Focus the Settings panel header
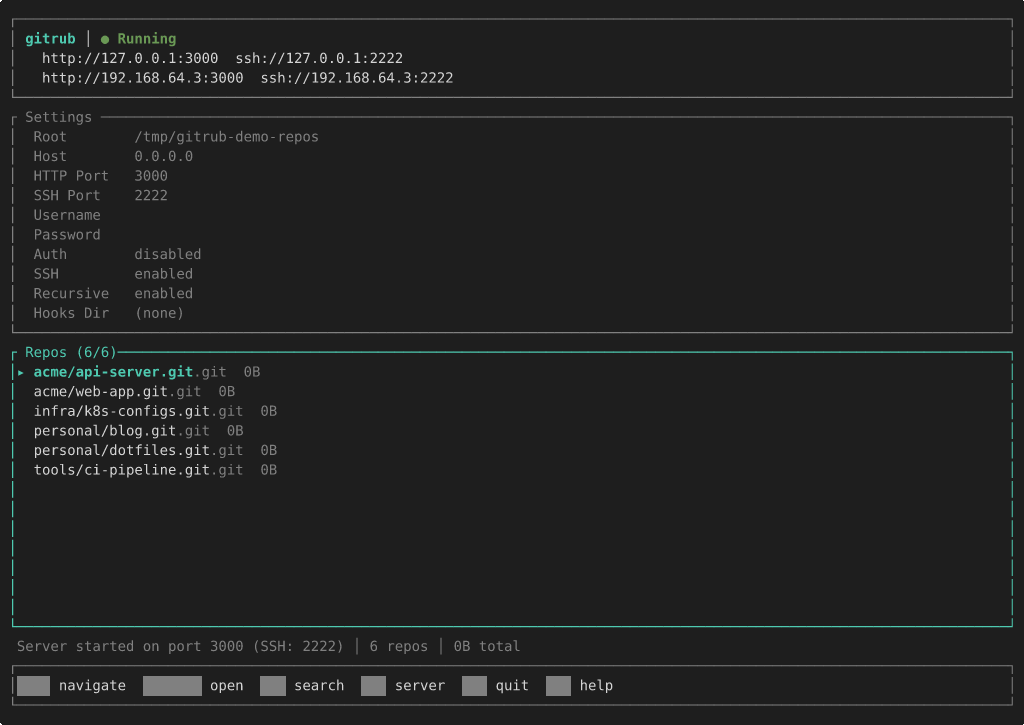Viewport: 1024px width, 725px height. point(58,117)
